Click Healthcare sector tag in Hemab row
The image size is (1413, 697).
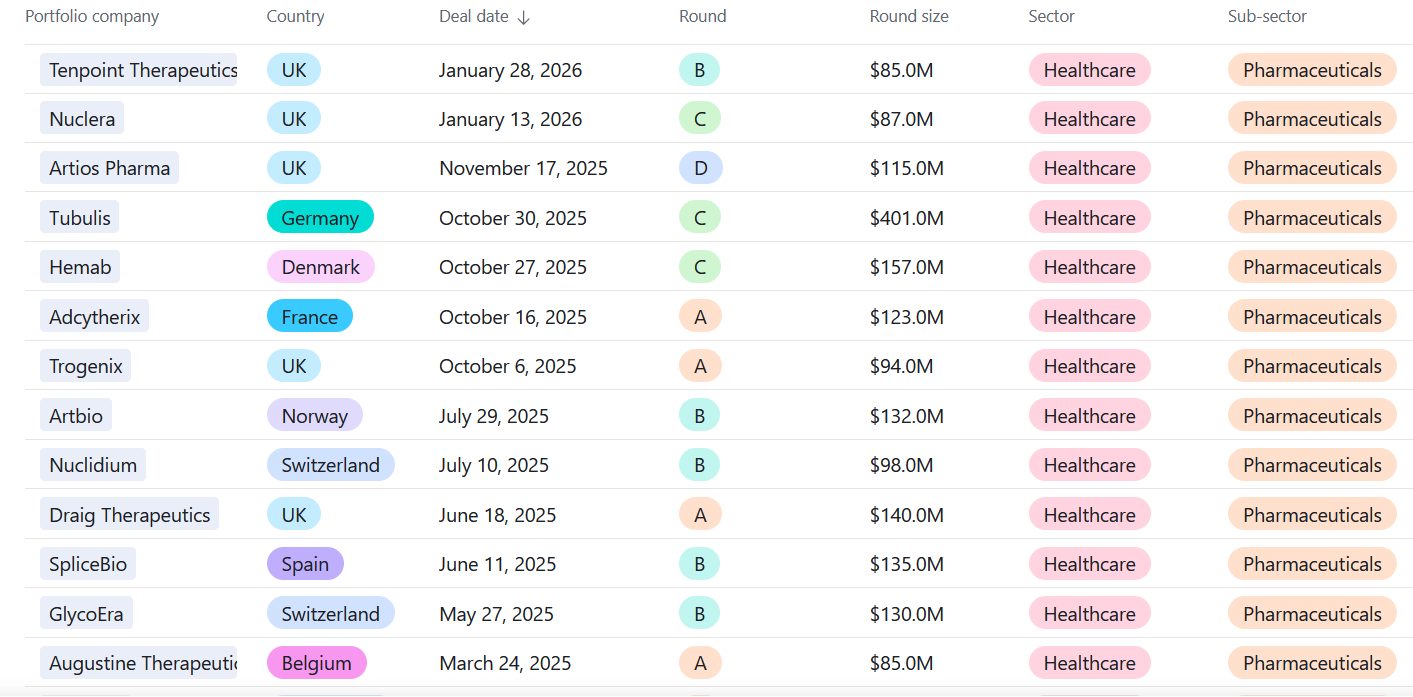1089,267
